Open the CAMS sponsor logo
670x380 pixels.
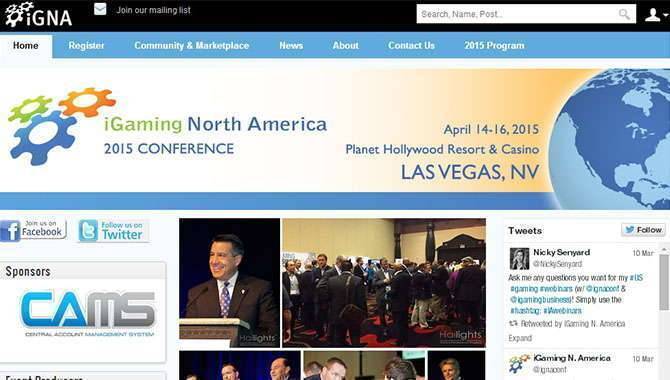coord(88,314)
